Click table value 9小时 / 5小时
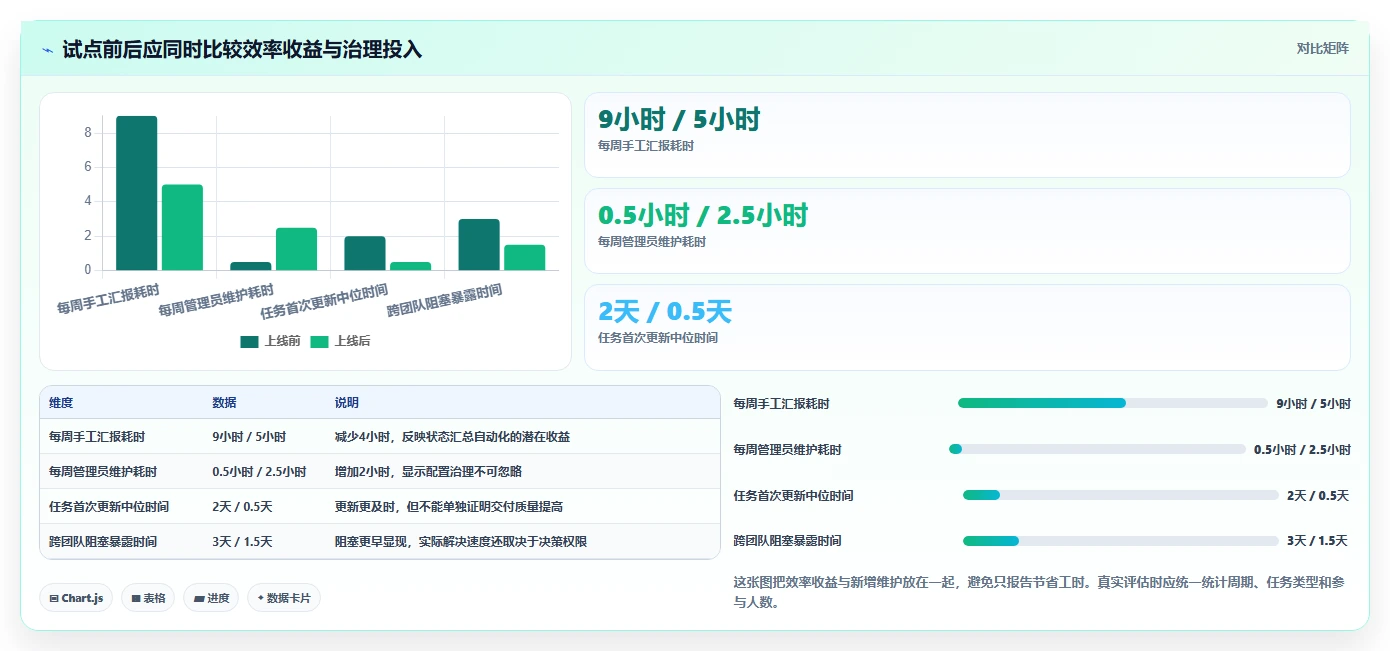Image resolution: width=1390 pixels, height=651 pixels. [249, 437]
